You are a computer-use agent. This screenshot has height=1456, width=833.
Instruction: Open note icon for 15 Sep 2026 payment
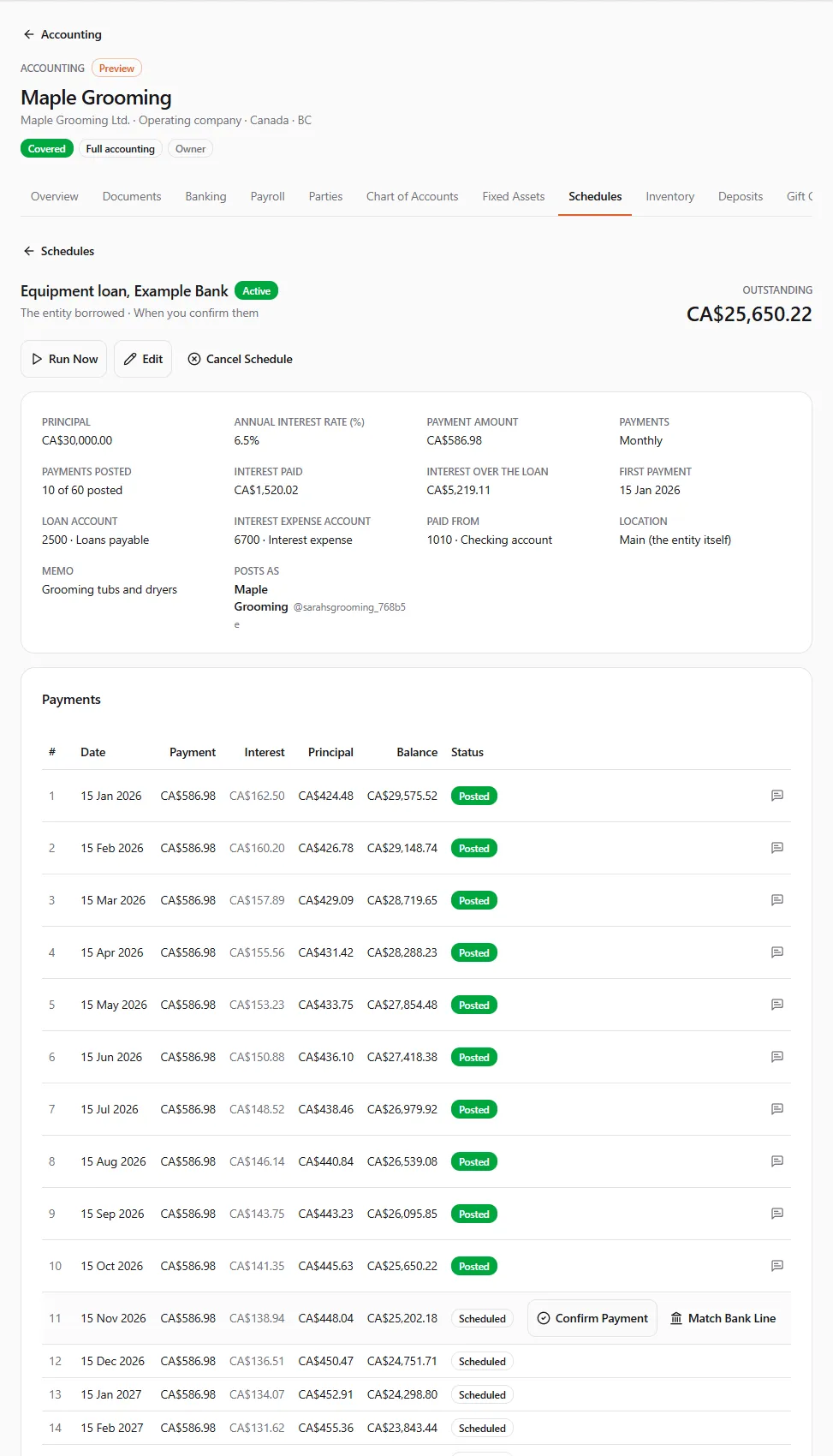777,1214
